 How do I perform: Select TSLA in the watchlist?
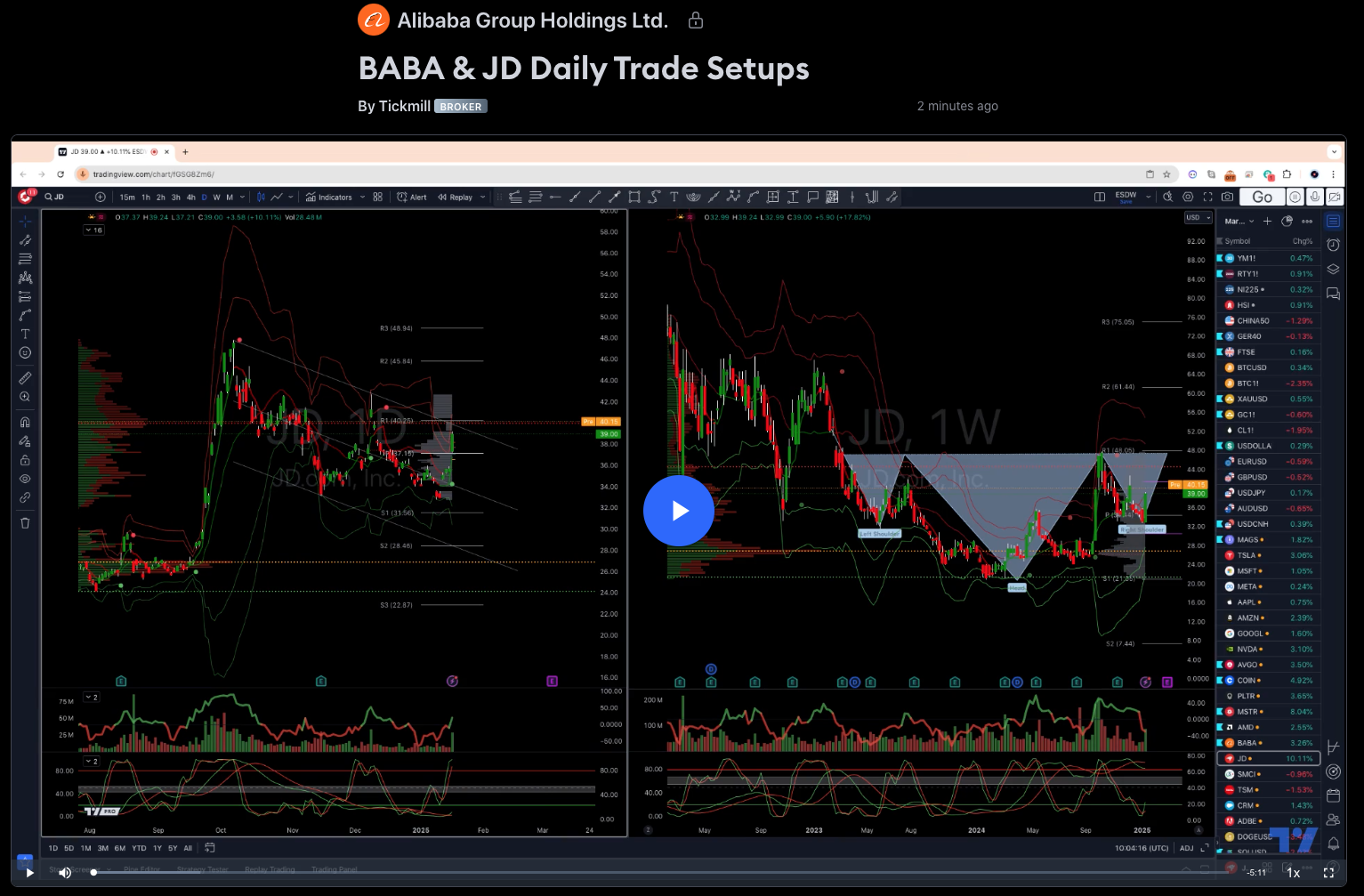(1269, 555)
